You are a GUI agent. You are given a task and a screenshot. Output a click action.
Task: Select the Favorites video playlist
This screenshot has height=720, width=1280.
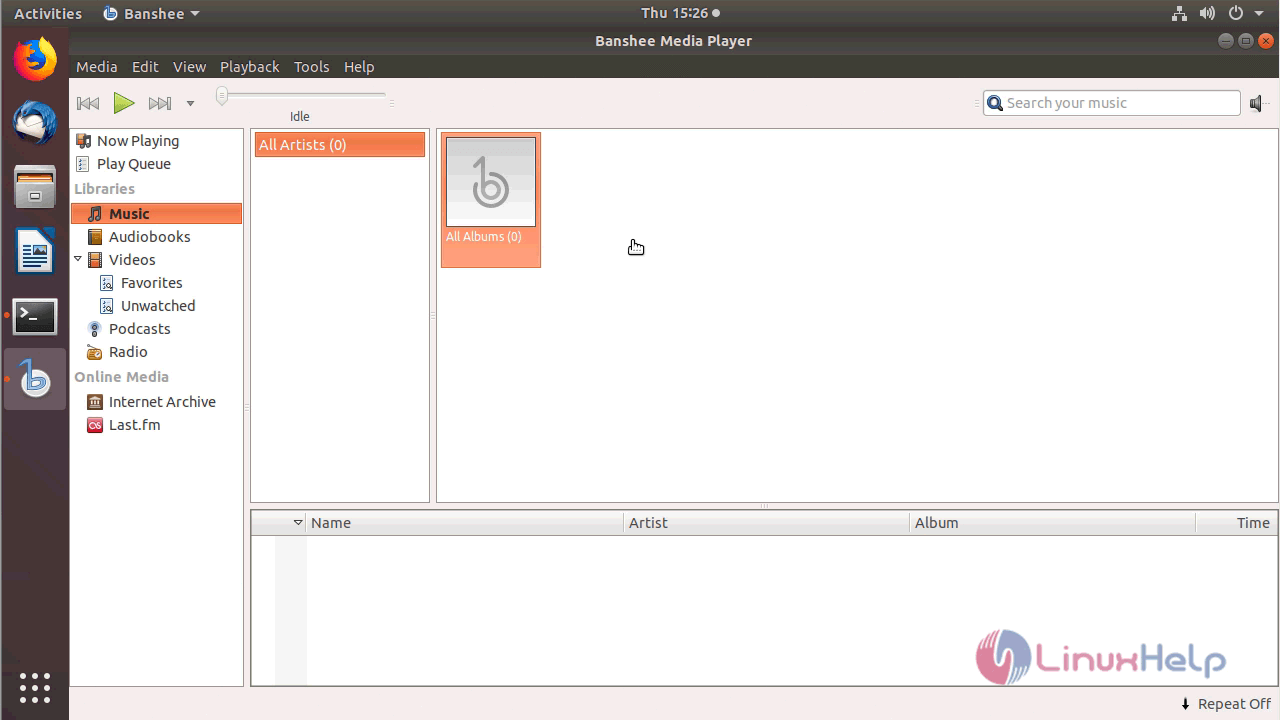[156, 283]
